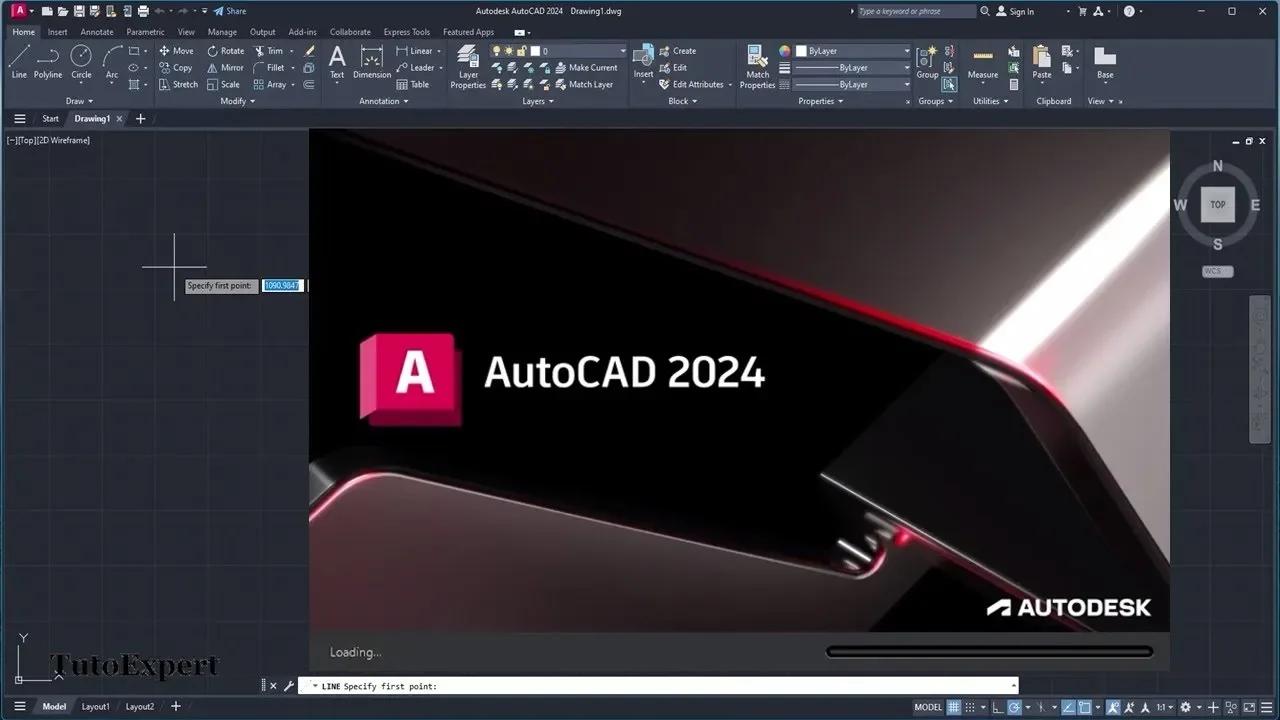Viewport: 1280px width, 720px height.
Task: Expand the Layers panel dropdown
Action: 538,101
